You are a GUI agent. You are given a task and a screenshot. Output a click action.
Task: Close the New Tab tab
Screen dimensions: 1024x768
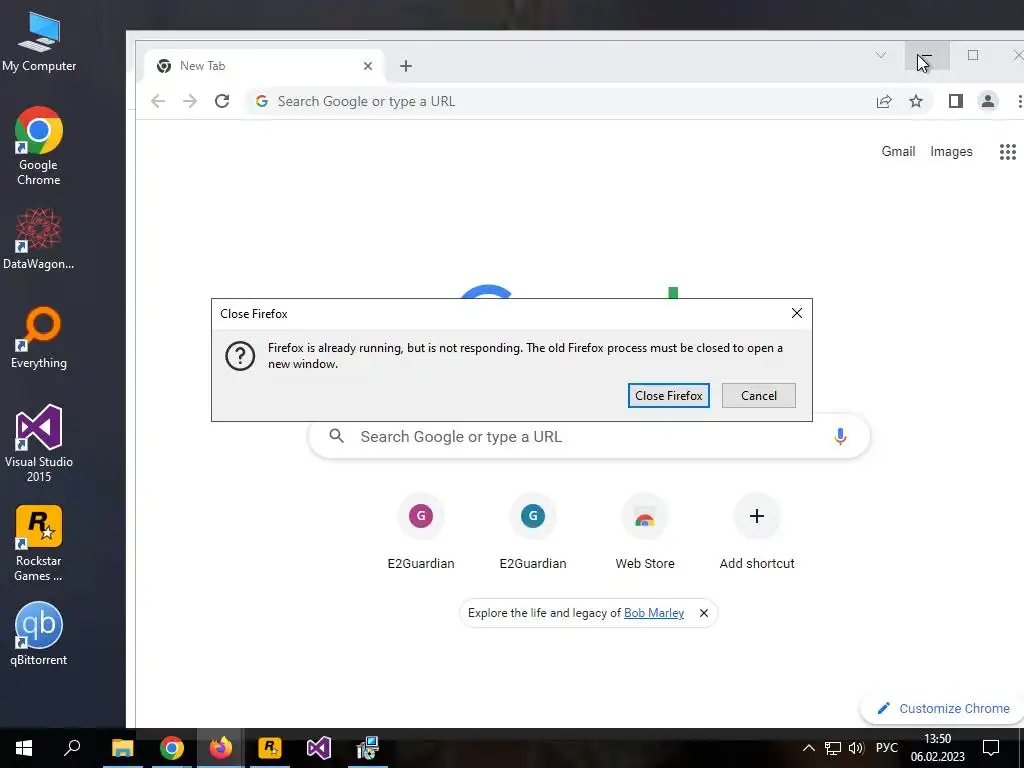click(368, 66)
